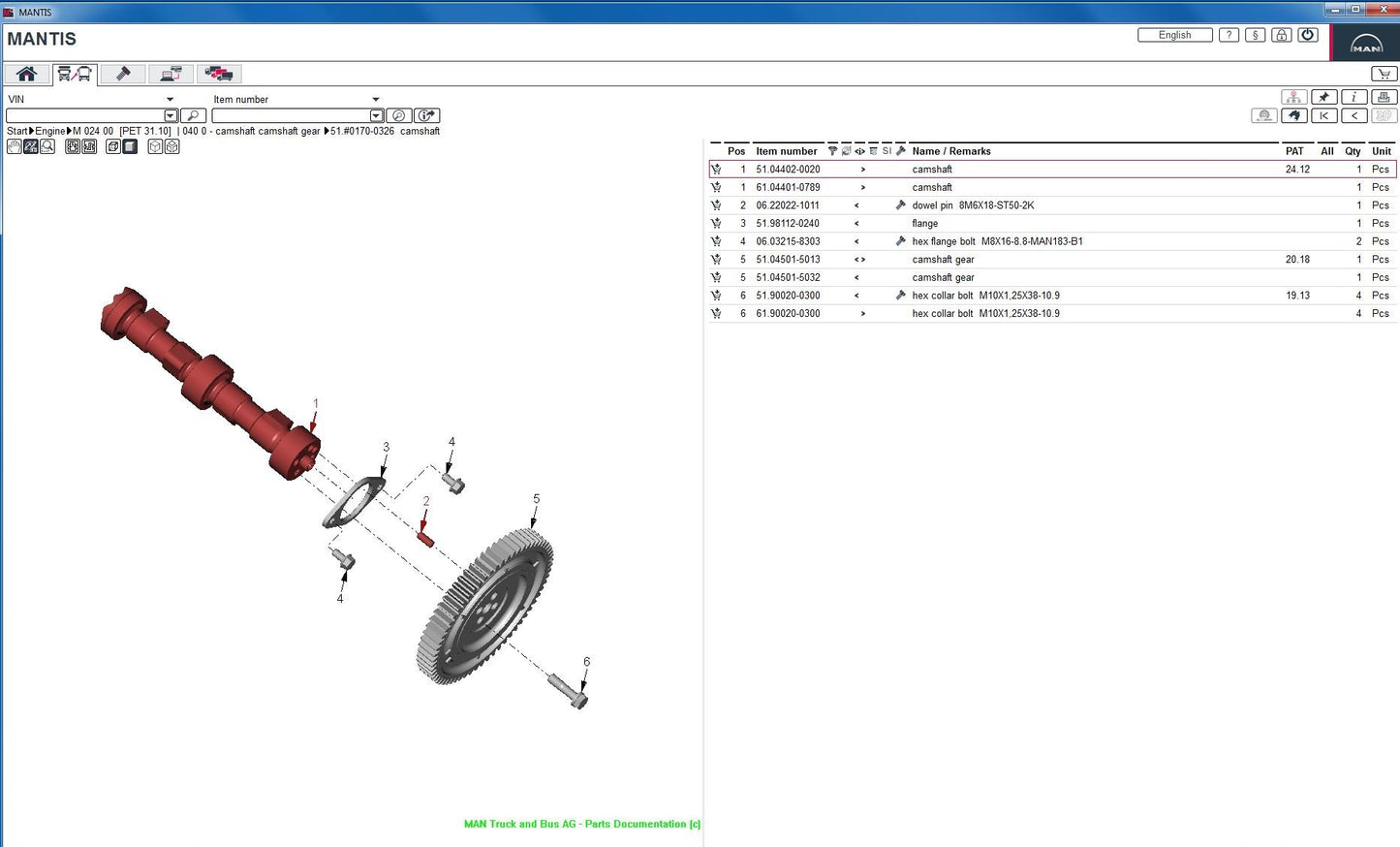Click the navigation tree icon near top right
The height and width of the screenshot is (847, 1400).
click(1293, 96)
